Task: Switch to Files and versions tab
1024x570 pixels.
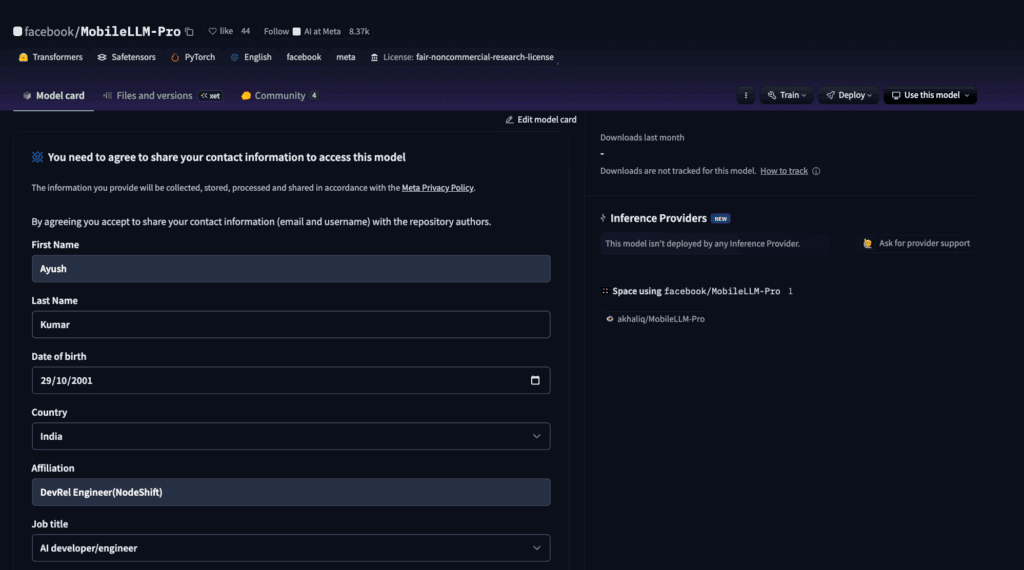Action: pos(153,96)
